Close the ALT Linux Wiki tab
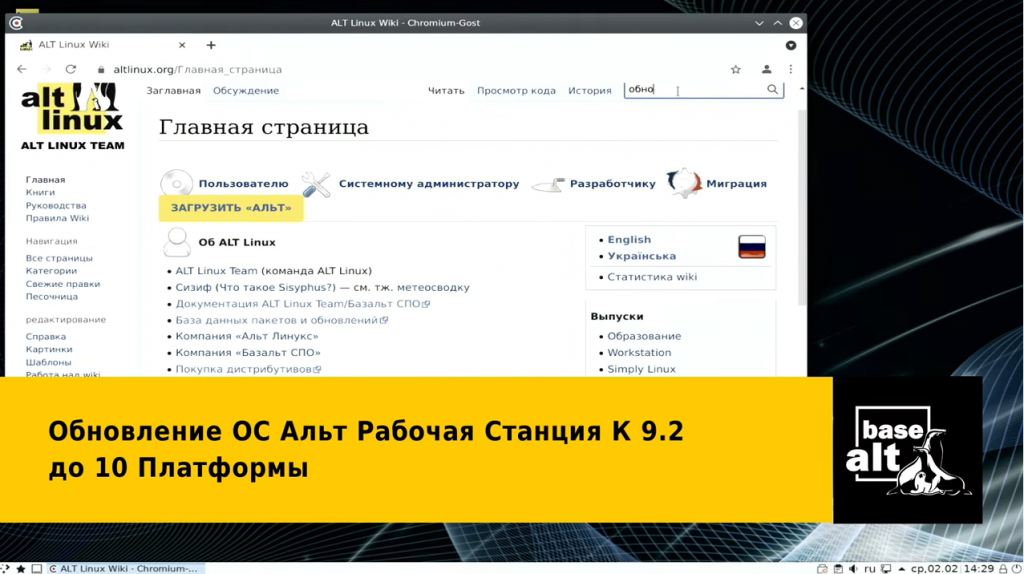The image size is (1024, 574). coord(182,45)
